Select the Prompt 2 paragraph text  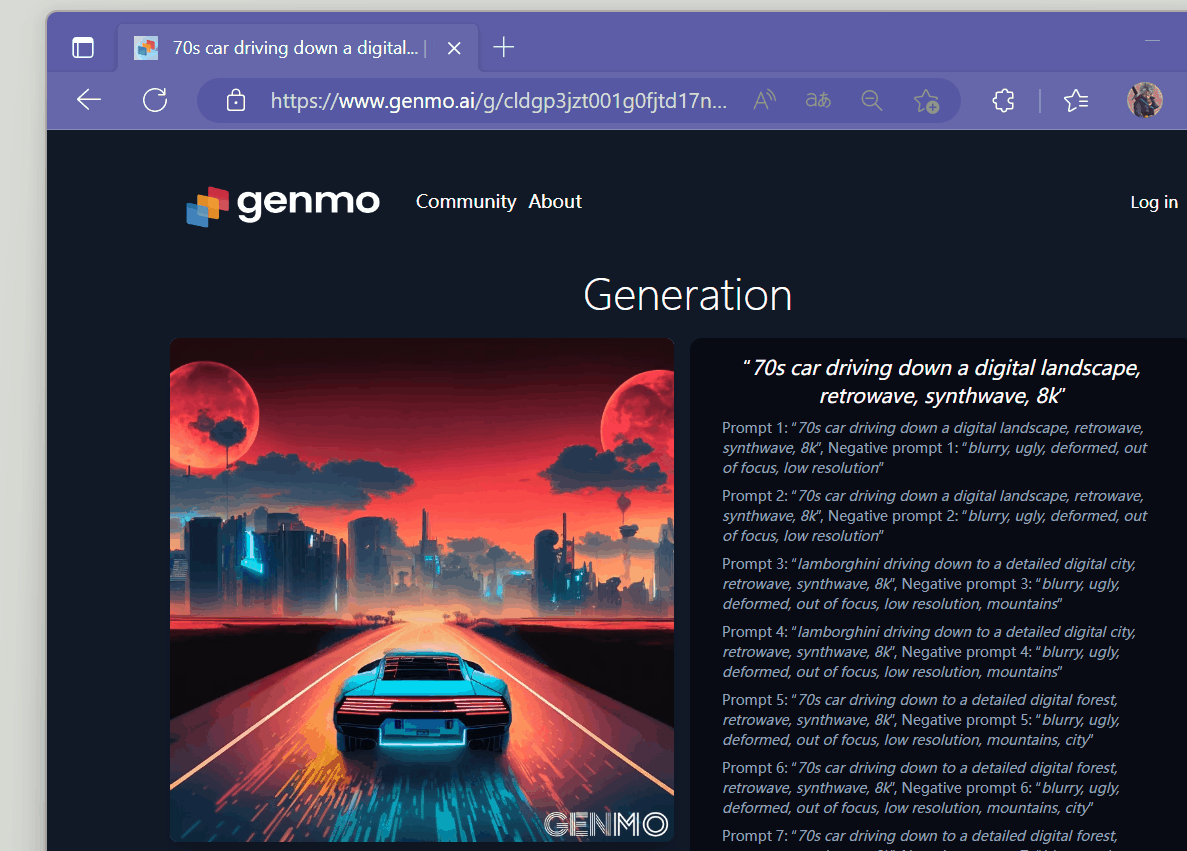(935, 516)
